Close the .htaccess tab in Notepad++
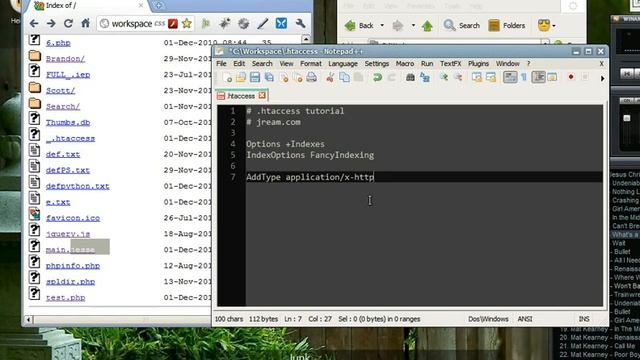 click(262, 96)
